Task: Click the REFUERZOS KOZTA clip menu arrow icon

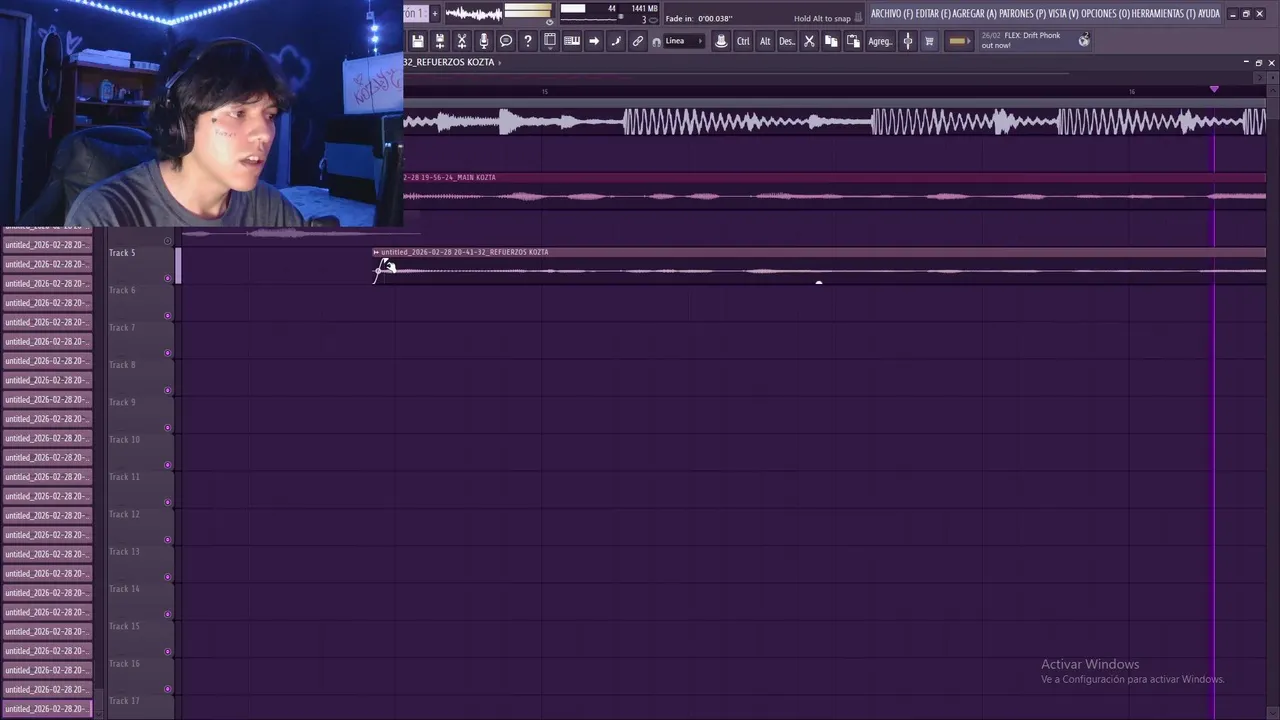Action: point(376,252)
